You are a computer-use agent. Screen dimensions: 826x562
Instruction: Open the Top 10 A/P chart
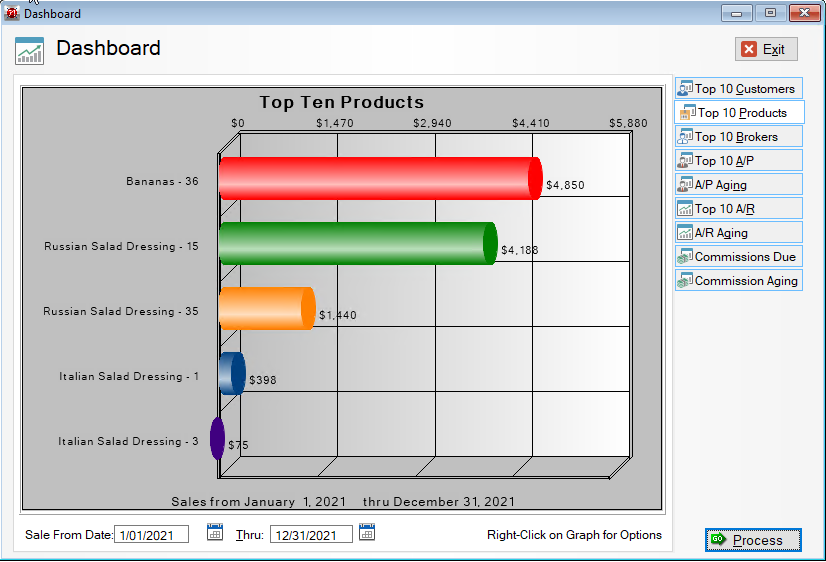(x=739, y=161)
